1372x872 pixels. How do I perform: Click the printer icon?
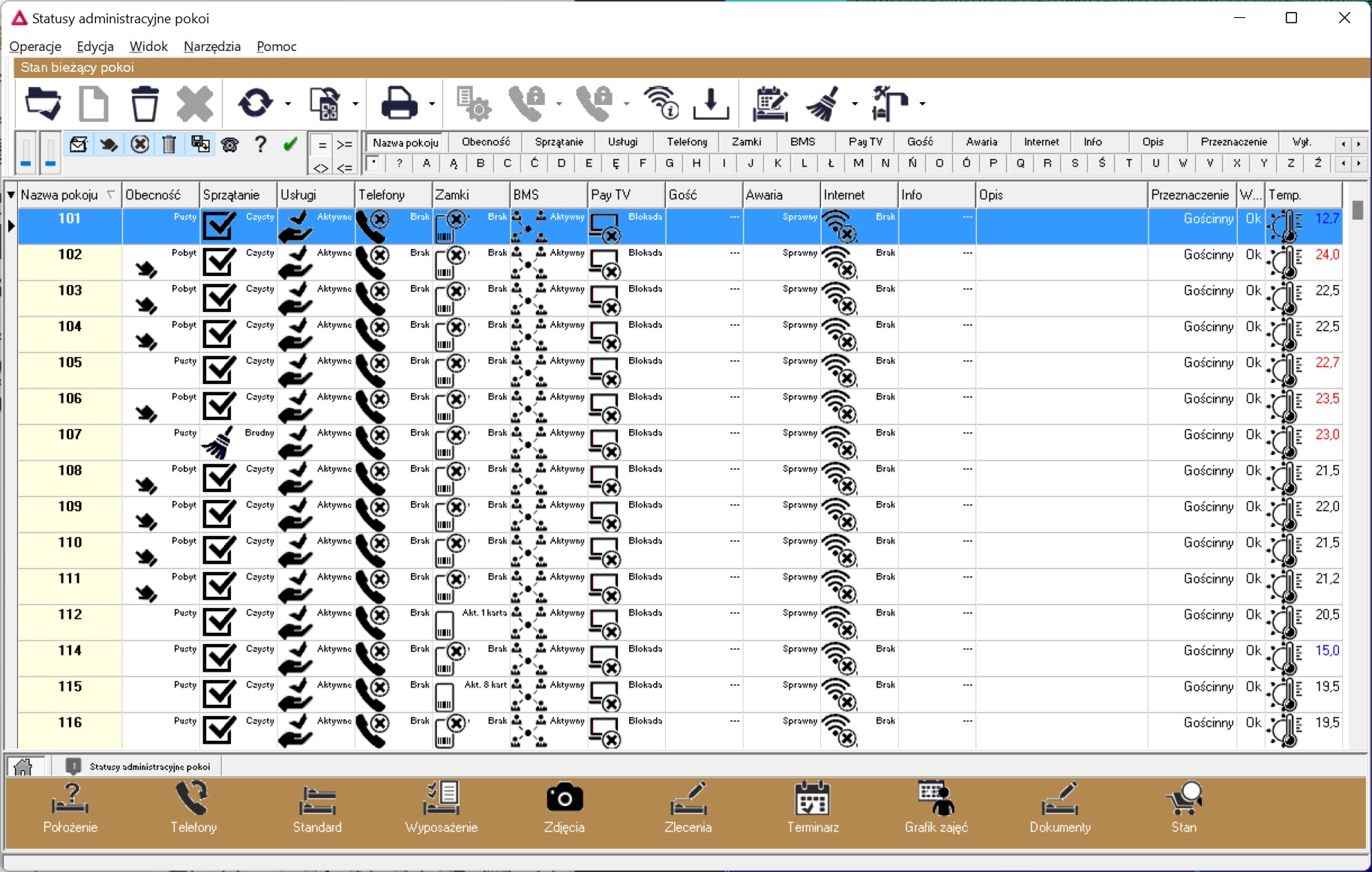(399, 103)
